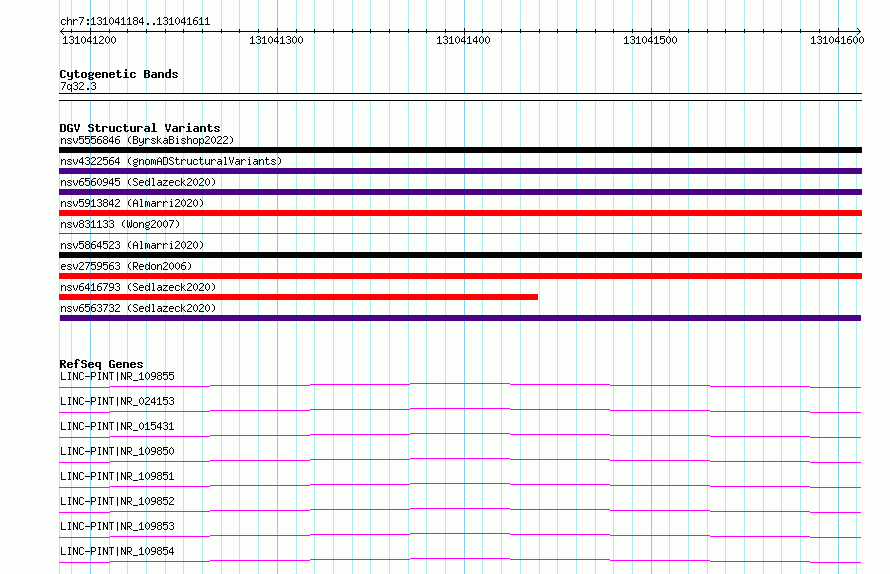Open variant nsv6563732 (Sedlazeck2020) label
The height and width of the screenshot is (574, 890).
tap(138, 308)
